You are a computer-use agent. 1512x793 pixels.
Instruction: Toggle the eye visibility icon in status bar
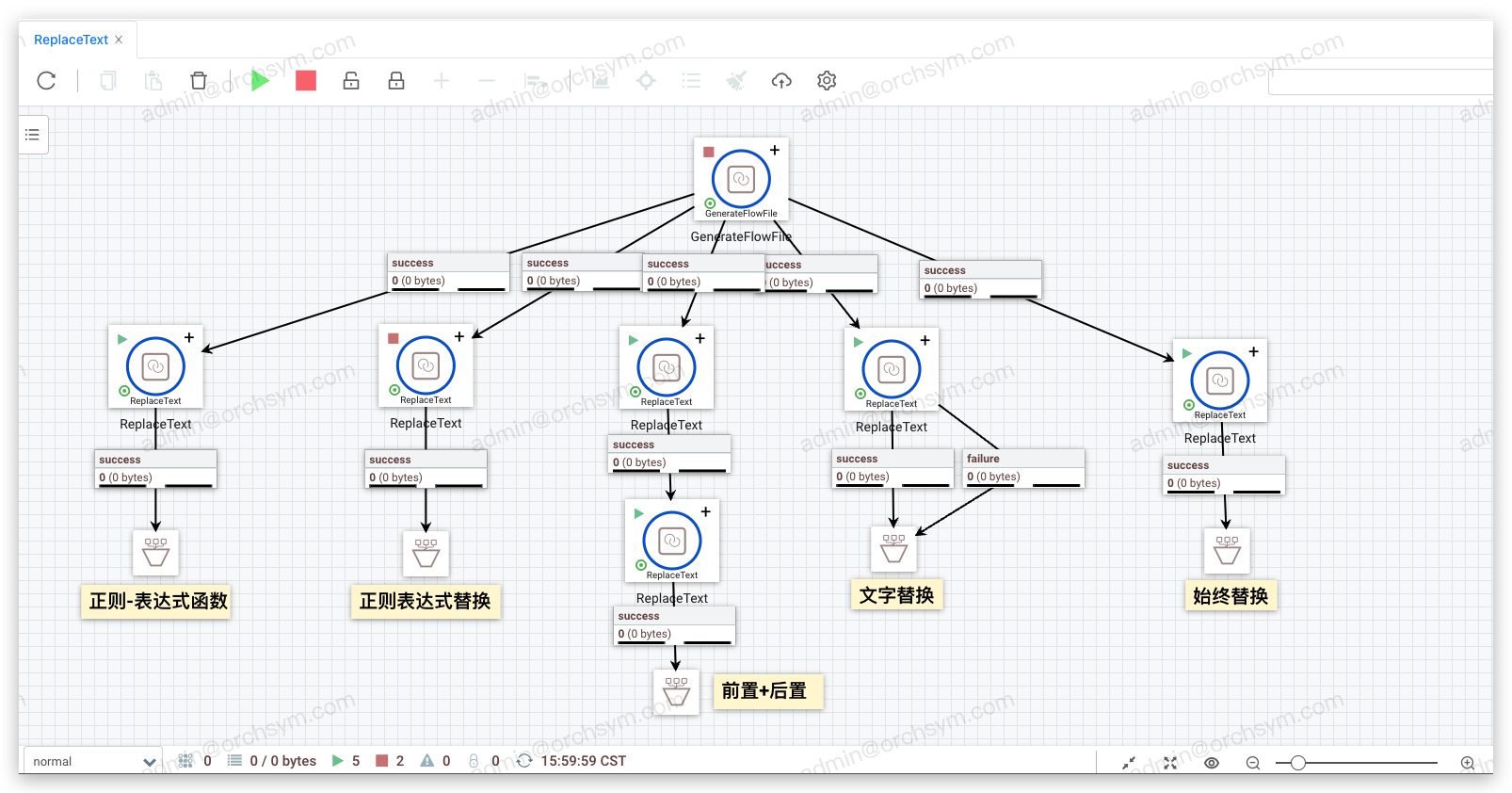[x=1212, y=763]
